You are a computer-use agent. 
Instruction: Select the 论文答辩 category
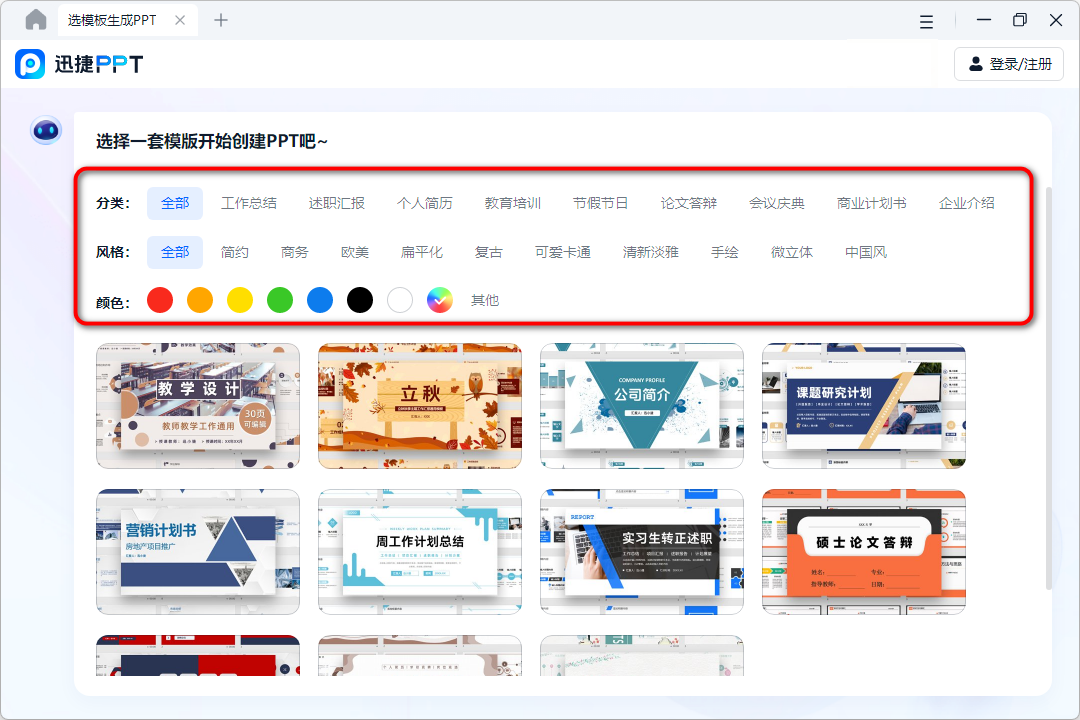tap(689, 203)
